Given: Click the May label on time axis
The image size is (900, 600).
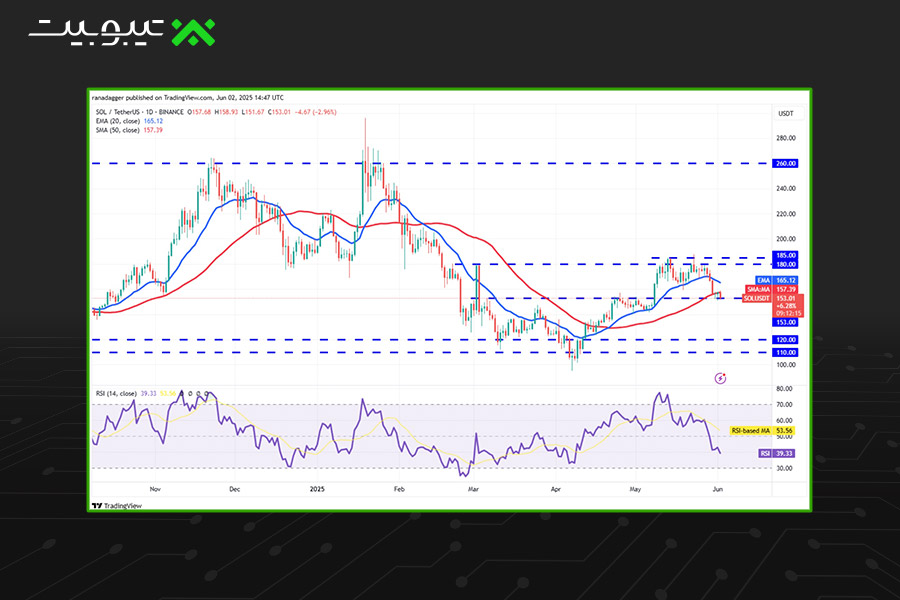Looking at the screenshot, I should click(635, 489).
